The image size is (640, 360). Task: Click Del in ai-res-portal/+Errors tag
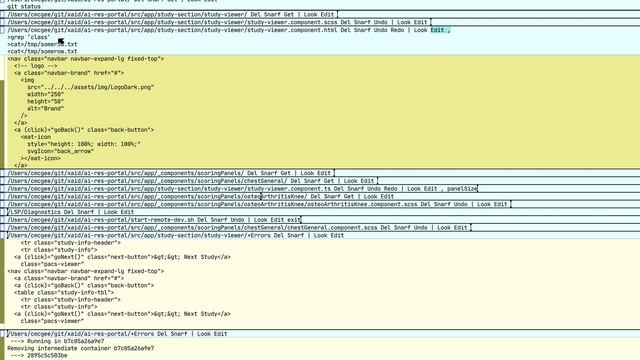pyautogui.click(x=162, y=334)
